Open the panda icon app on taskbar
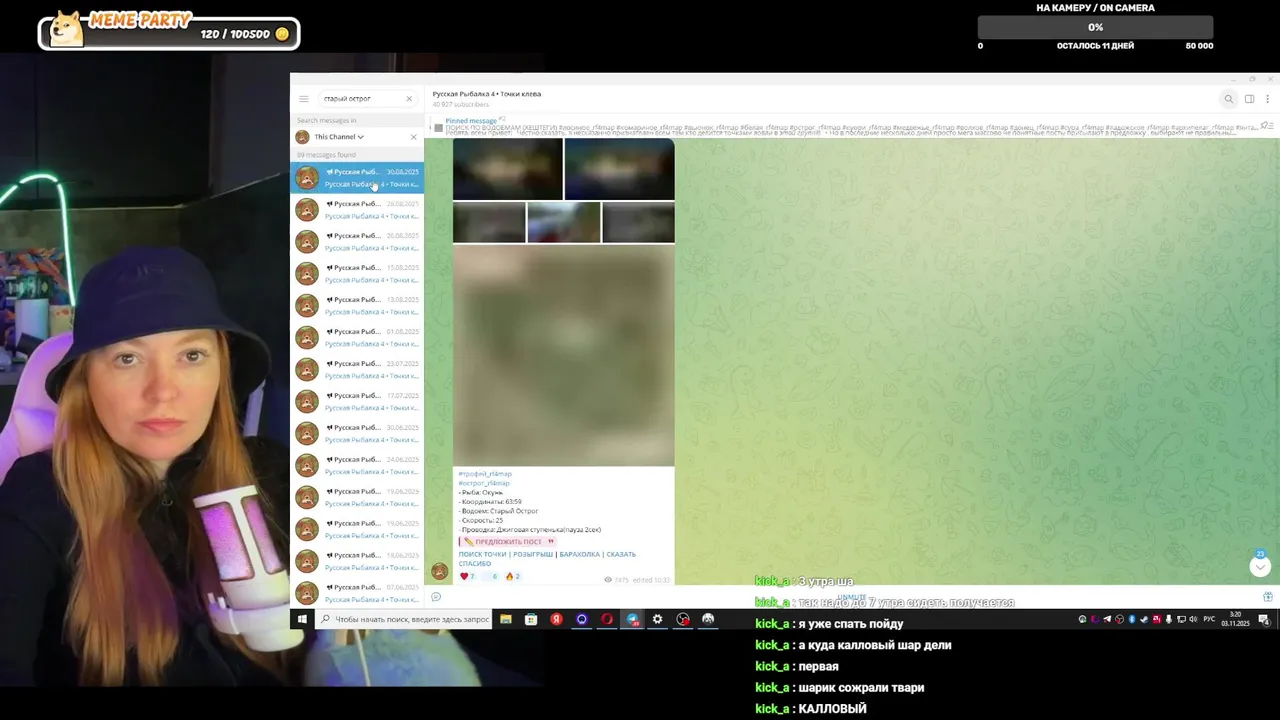The width and height of the screenshot is (1280, 720). tap(708, 619)
